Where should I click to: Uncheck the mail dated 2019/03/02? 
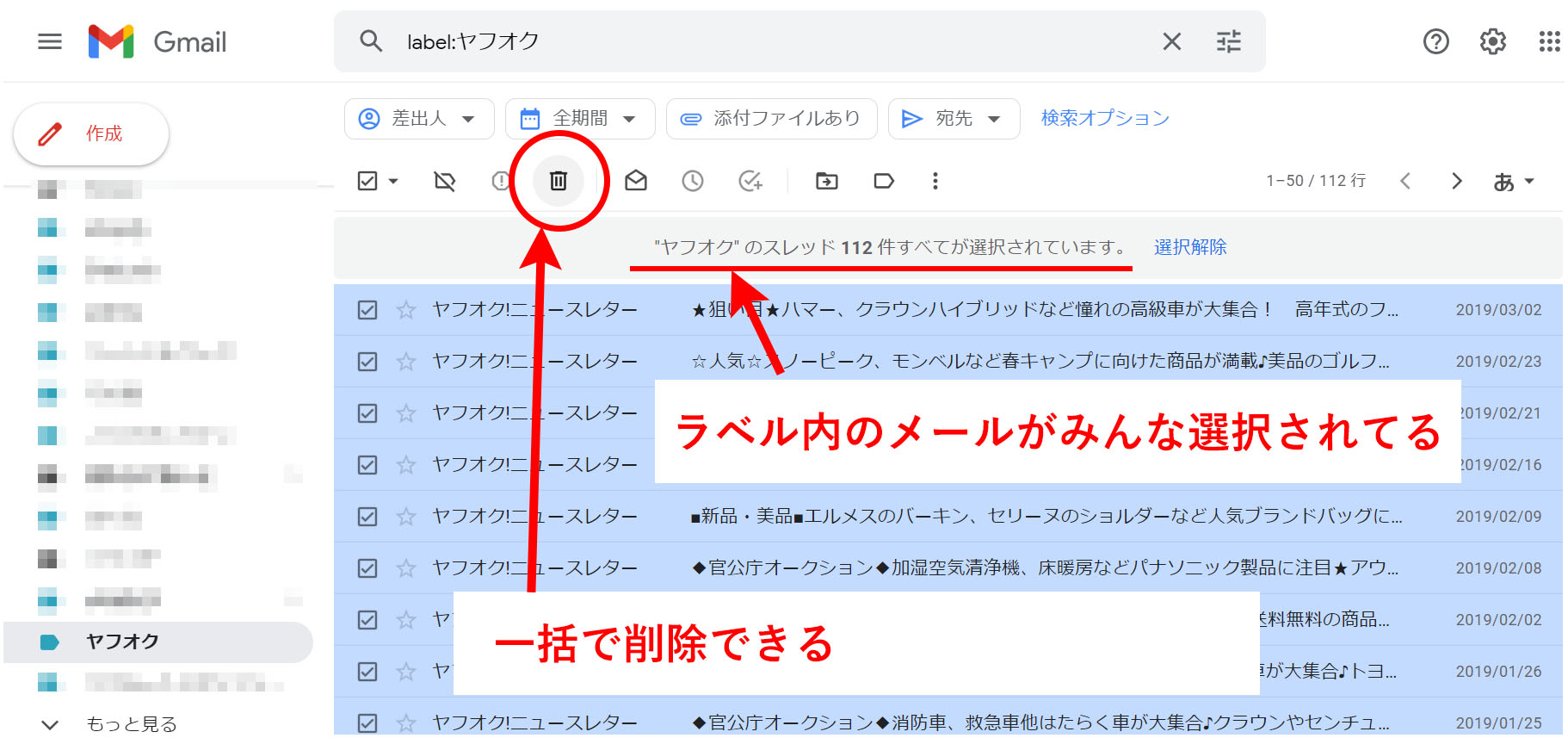(x=367, y=310)
